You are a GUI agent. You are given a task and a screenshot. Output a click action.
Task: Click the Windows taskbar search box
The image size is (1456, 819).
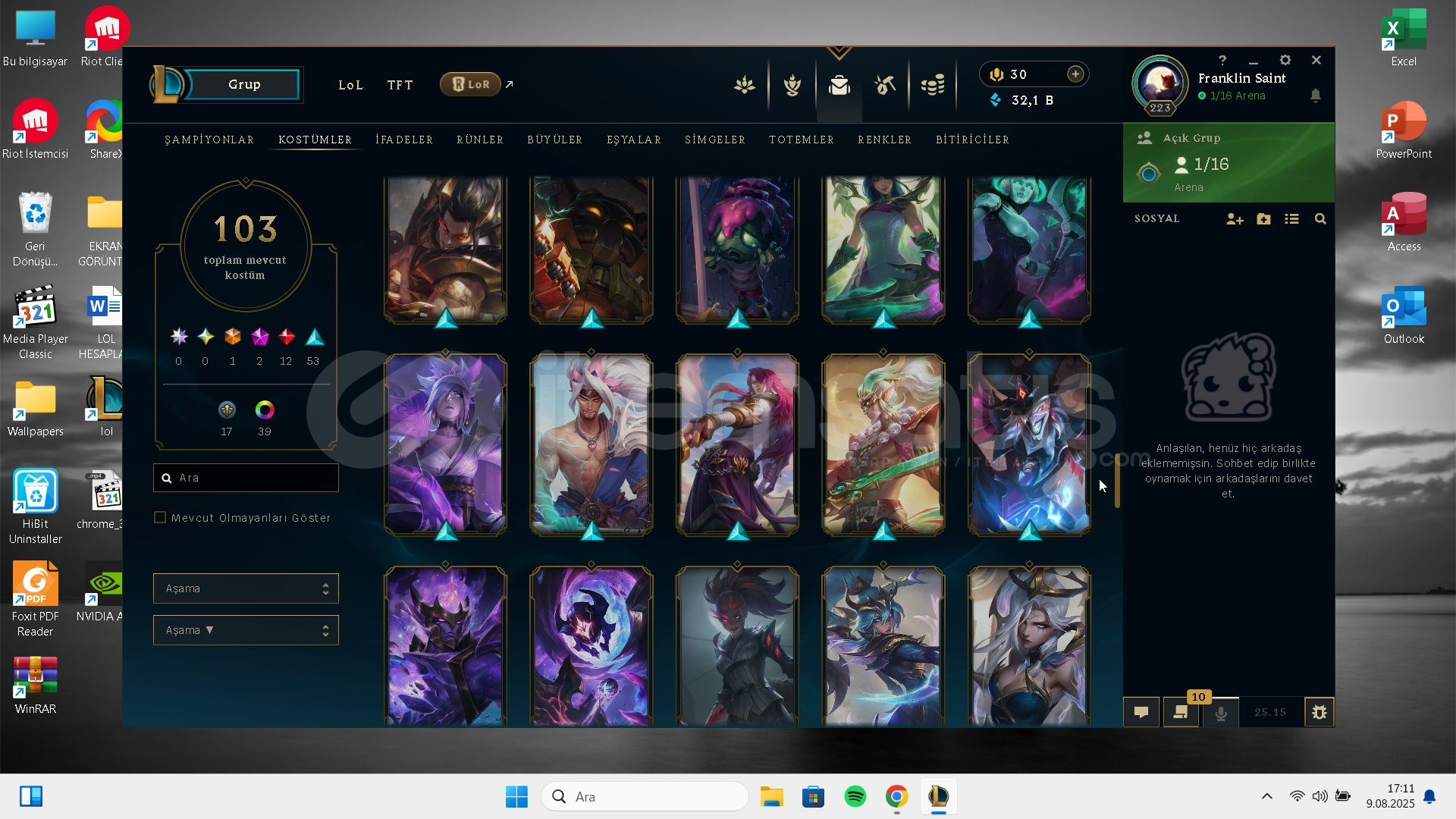pos(645,796)
